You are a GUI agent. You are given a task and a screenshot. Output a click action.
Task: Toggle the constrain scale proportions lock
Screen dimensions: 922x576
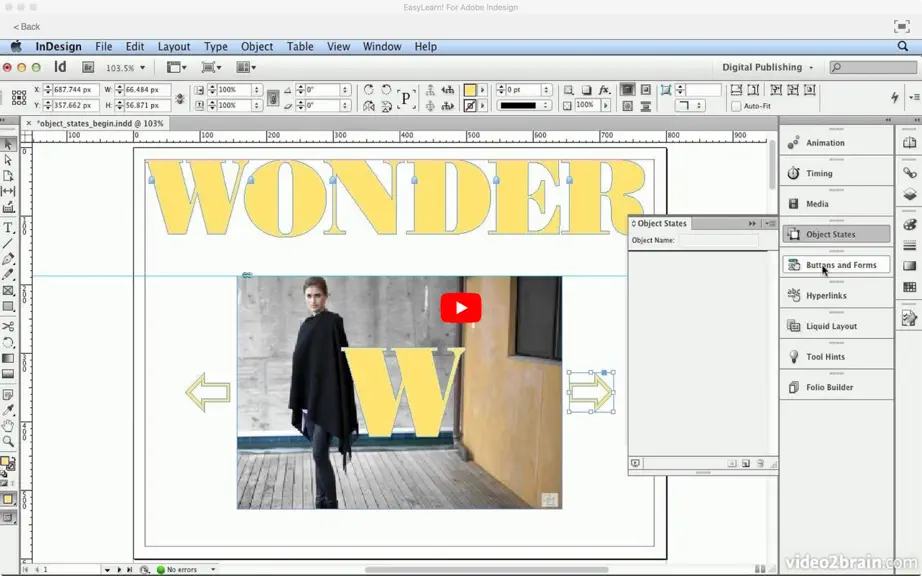(273, 98)
